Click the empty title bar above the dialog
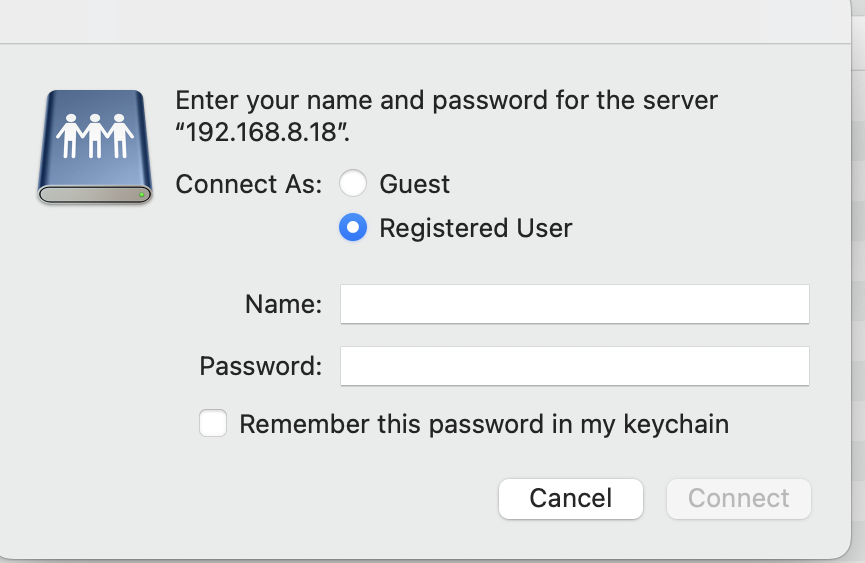The height and width of the screenshot is (563, 865). click(425, 21)
